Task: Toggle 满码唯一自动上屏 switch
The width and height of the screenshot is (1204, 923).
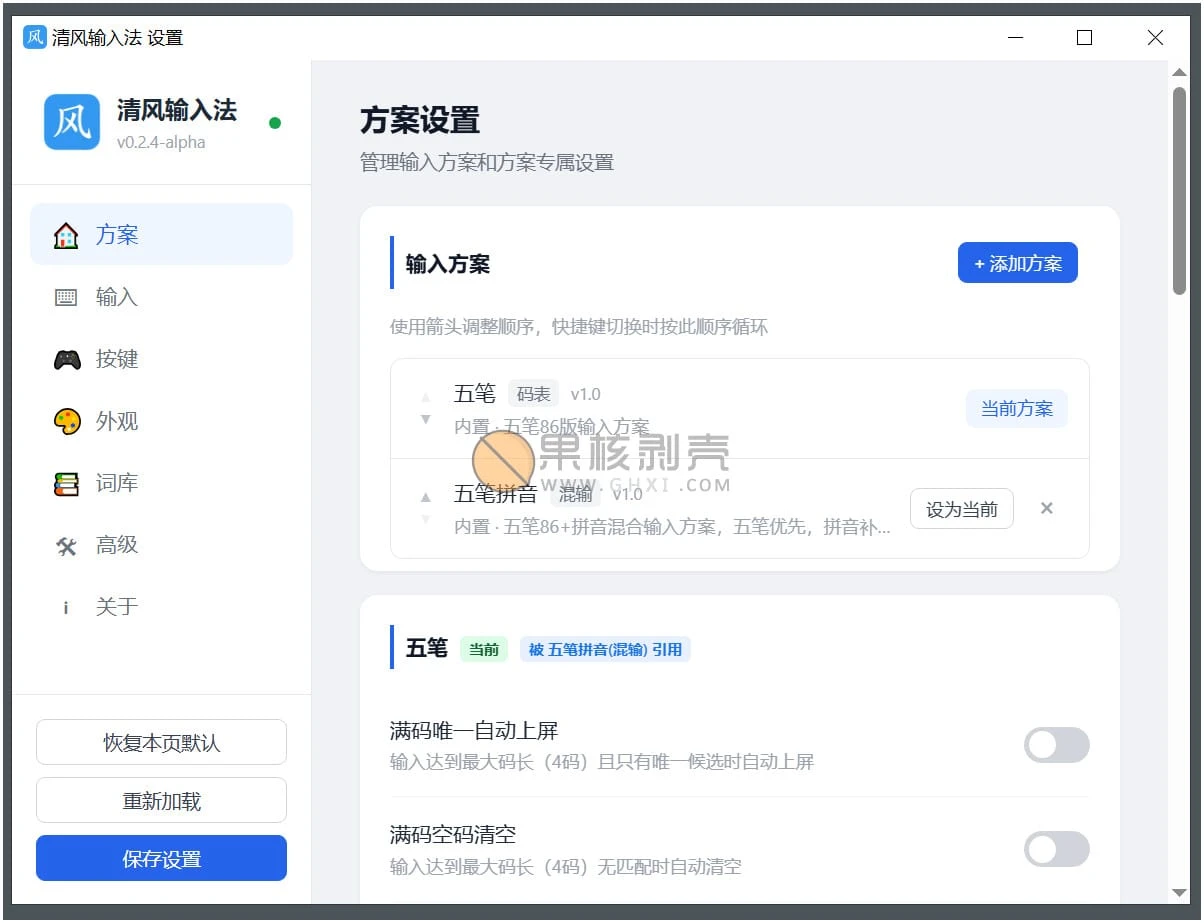Action: [x=1056, y=745]
